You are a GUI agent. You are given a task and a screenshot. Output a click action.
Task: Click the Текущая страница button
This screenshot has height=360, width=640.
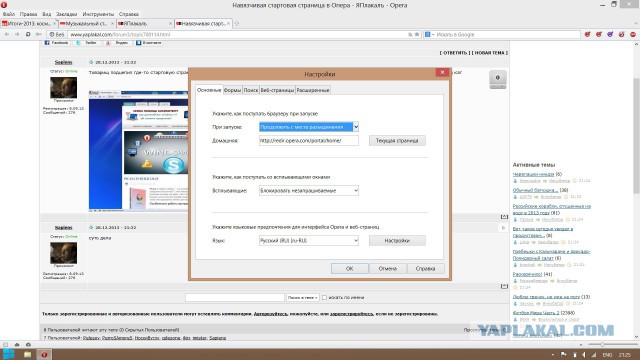click(x=397, y=141)
